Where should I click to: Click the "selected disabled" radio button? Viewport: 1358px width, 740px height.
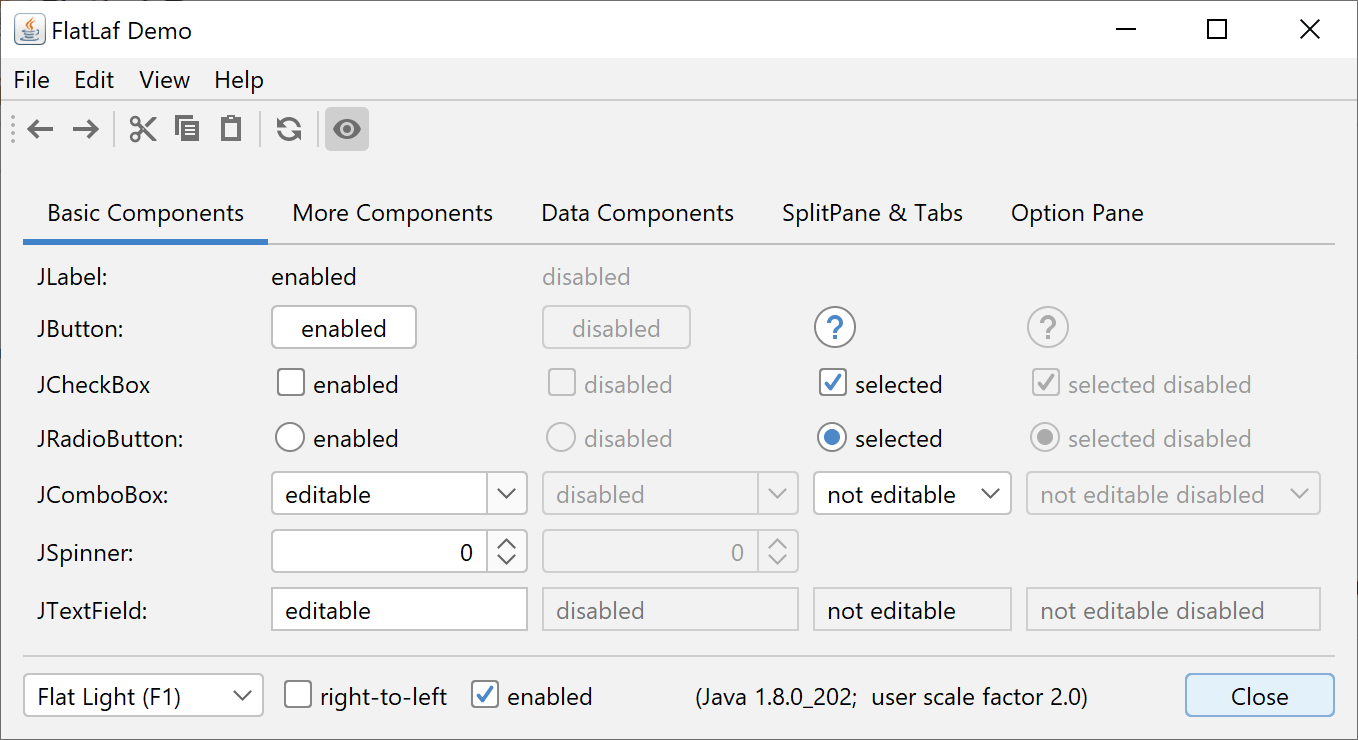tap(1046, 437)
